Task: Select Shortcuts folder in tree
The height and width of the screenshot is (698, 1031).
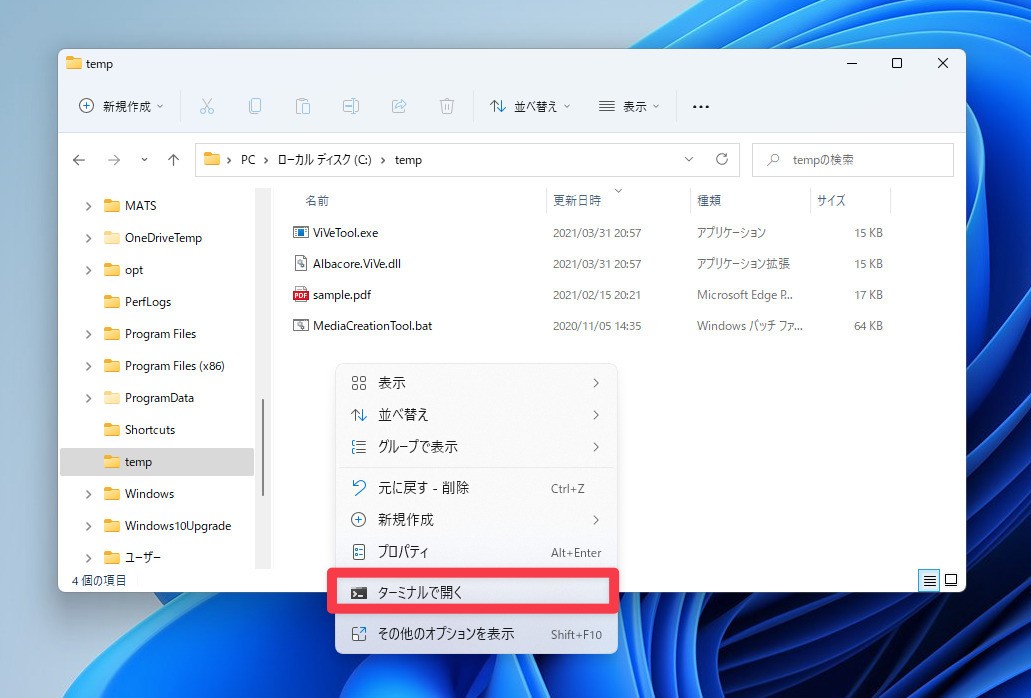Action: (x=150, y=430)
